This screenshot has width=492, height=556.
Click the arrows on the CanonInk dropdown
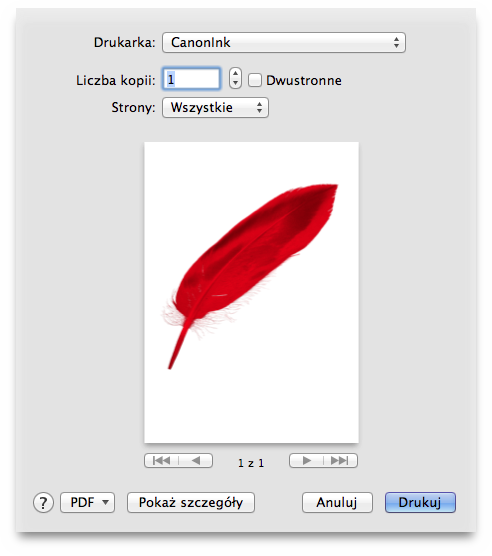click(396, 43)
